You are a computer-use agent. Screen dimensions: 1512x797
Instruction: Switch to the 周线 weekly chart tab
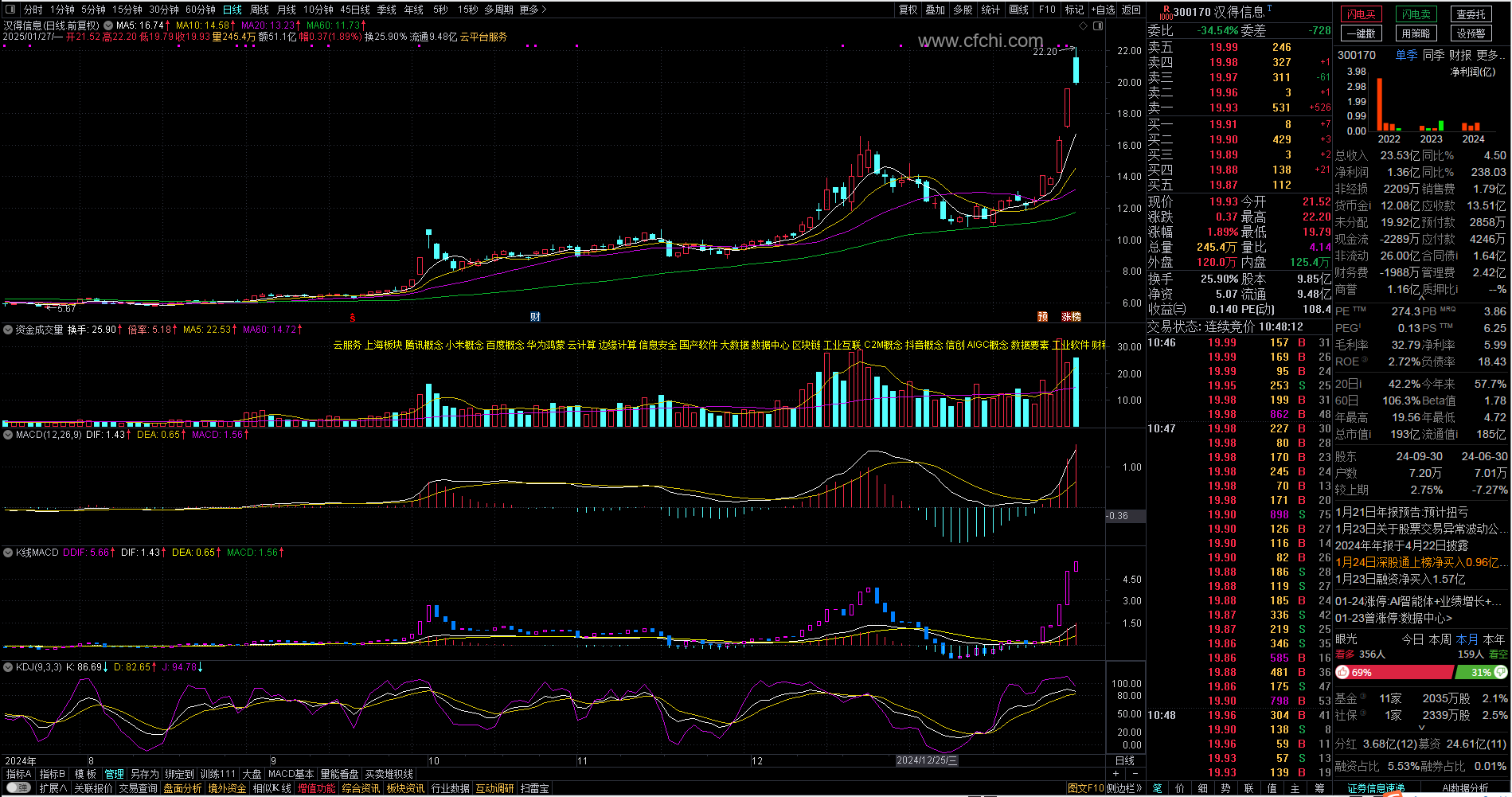coord(260,10)
